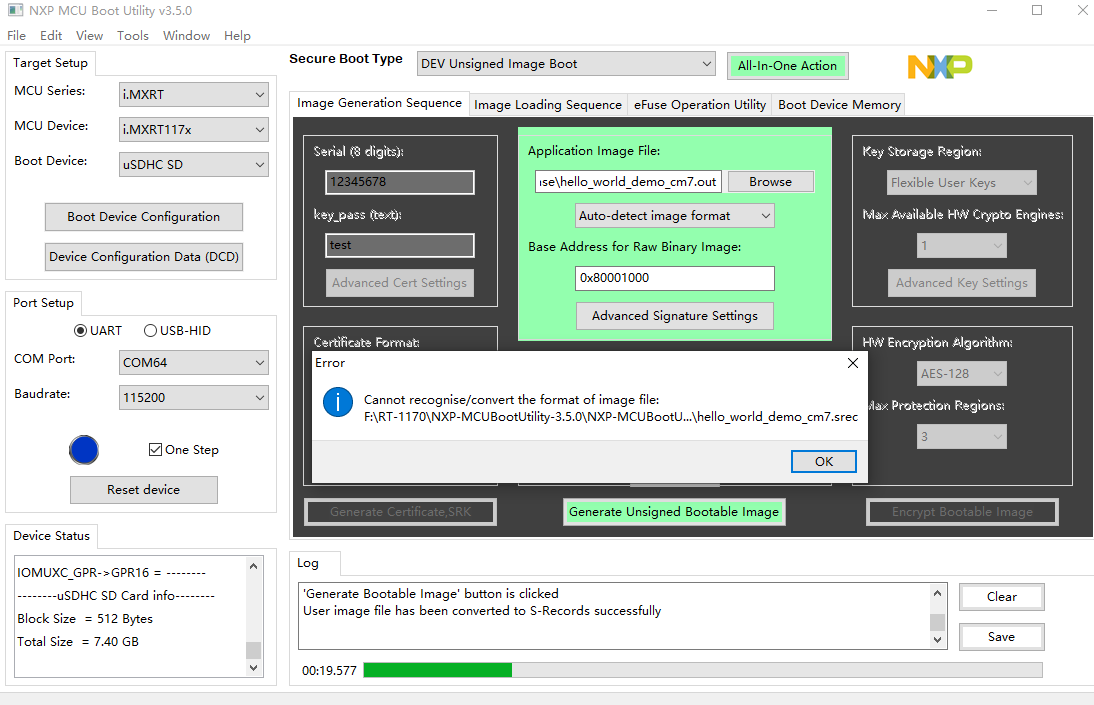
Task: Click the Base Address input field
Action: pos(675,278)
